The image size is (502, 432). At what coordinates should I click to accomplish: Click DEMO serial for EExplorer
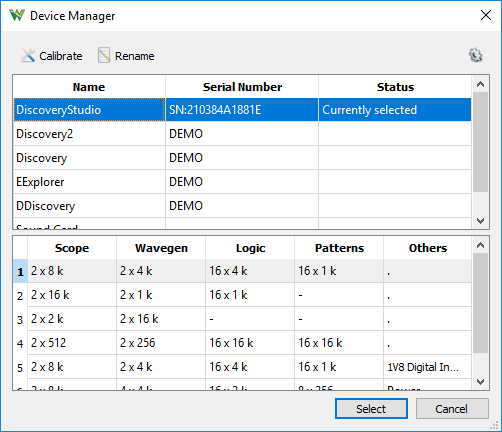click(242, 182)
